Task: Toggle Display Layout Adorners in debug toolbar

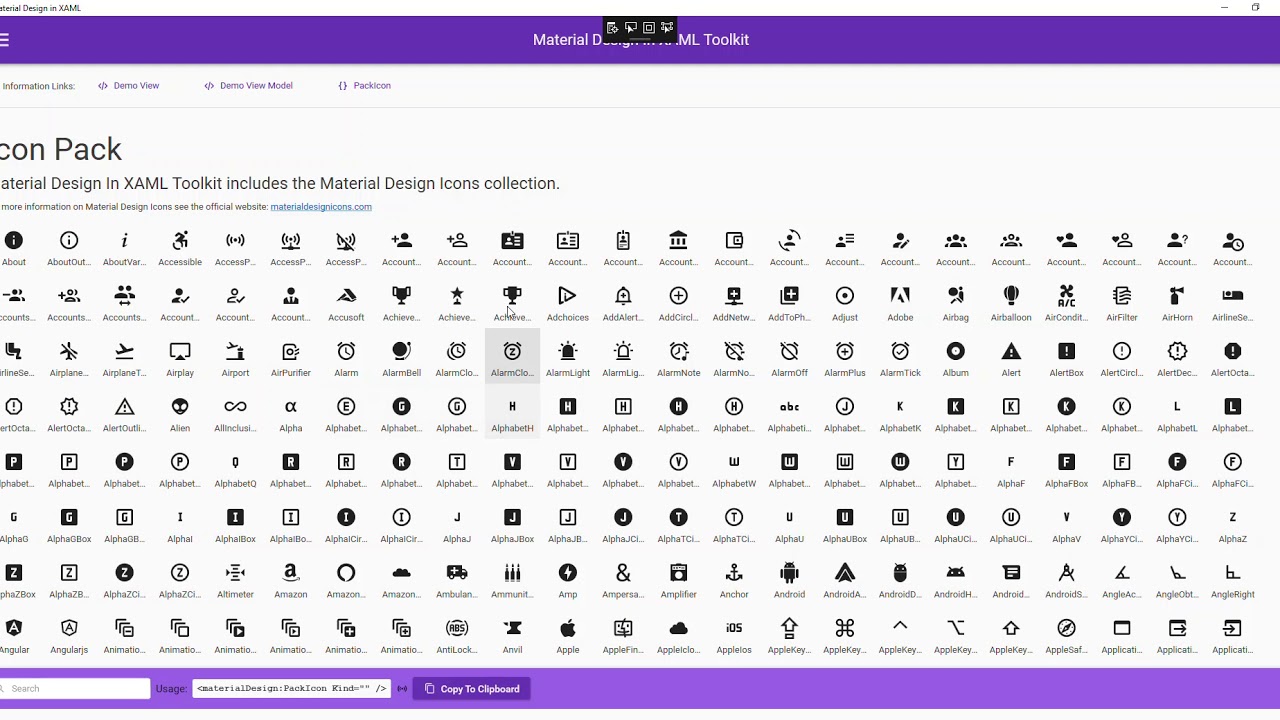Action: (x=648, y=28)
